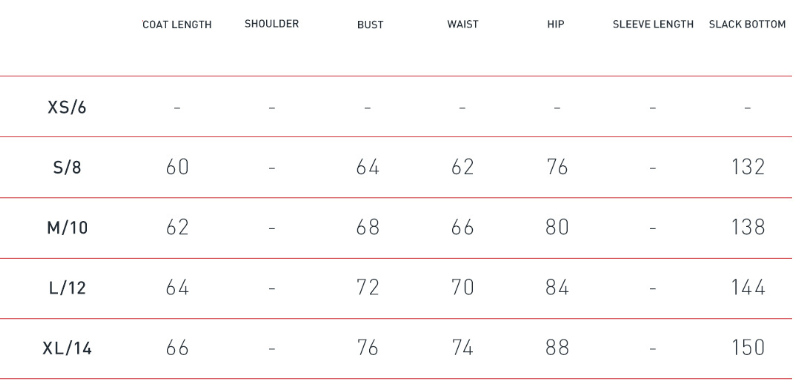This screenshot has width=794, height=388.
Task: Click the SLEEVE LENGTH column header
Action: pos(653,24)
